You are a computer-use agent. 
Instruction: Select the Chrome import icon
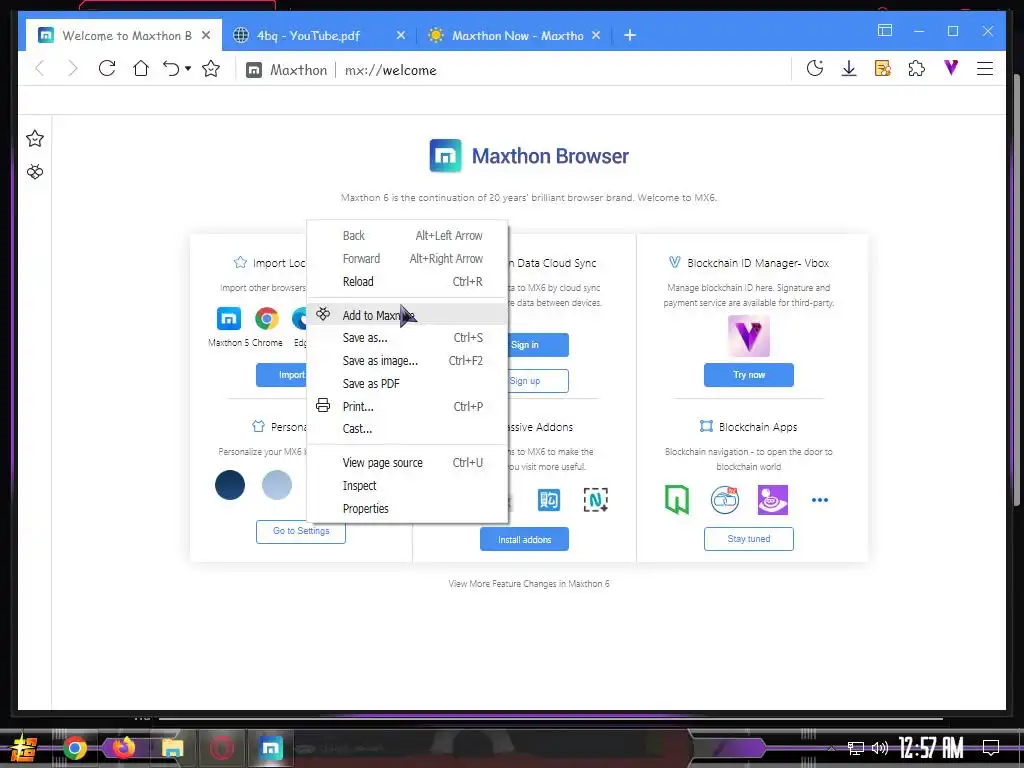pos(266,319)
